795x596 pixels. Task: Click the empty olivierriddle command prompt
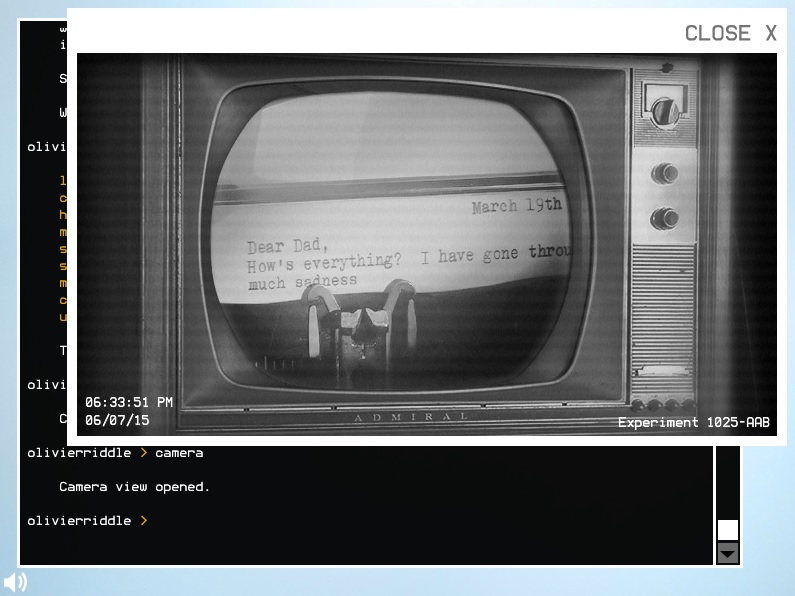pos(87,520)
